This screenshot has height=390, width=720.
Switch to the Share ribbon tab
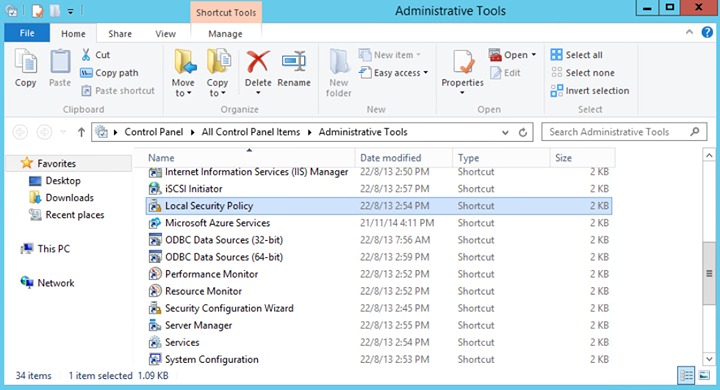click(120, 34)
